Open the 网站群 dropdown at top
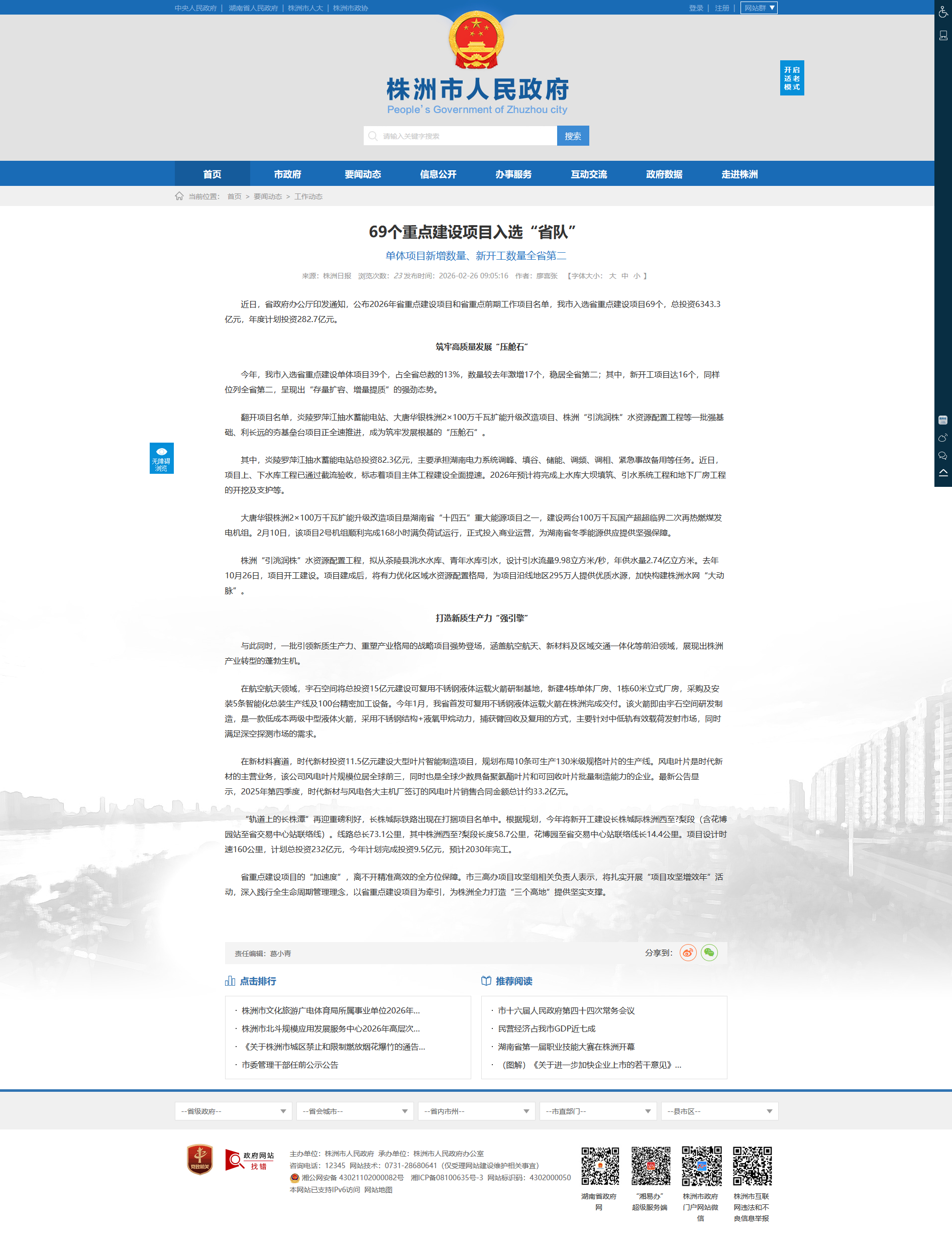Image resolution: width=952 pixels, height=1239 pixels. point(759,8)
